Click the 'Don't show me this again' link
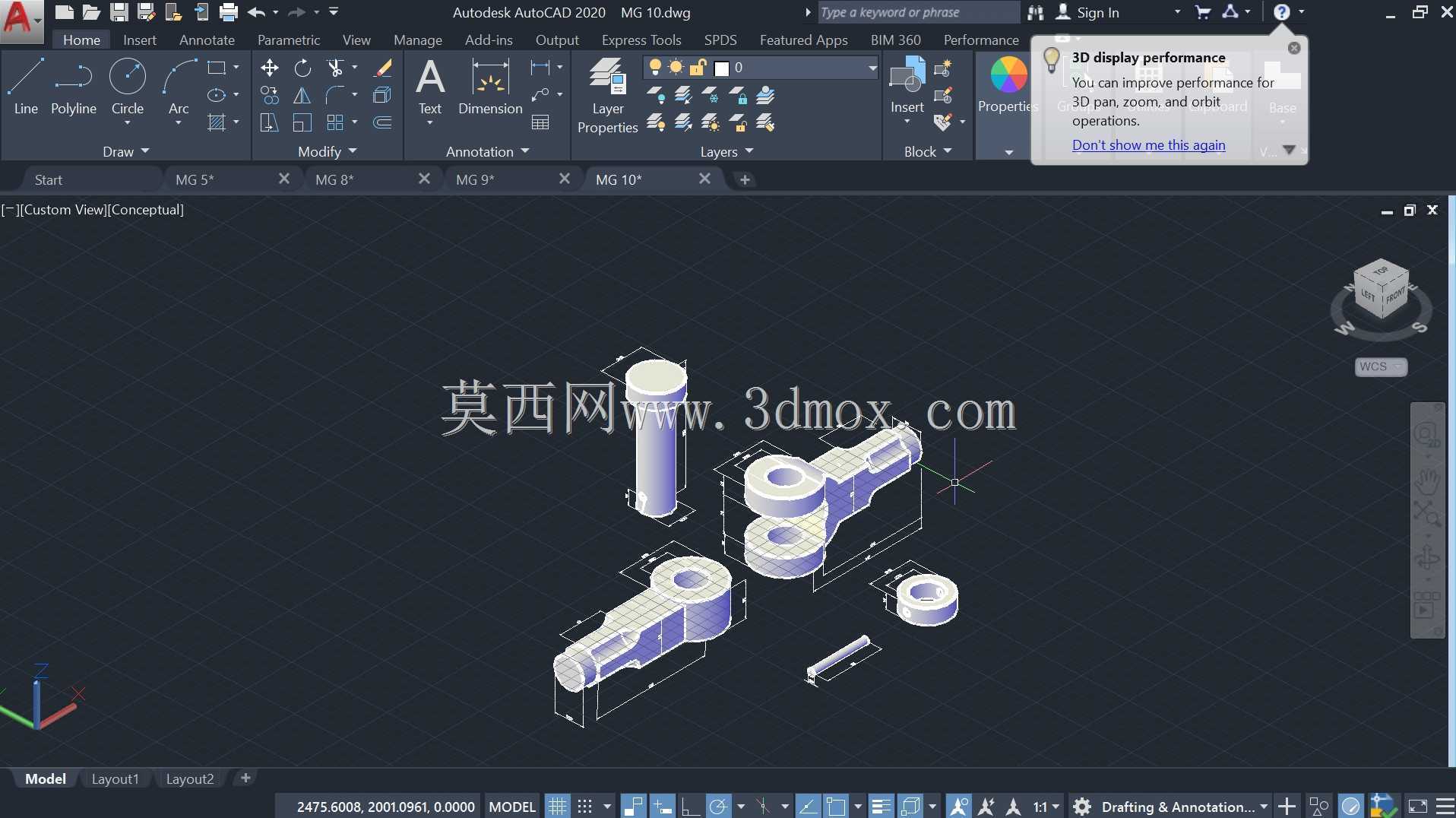Screen dimensions: 1456x818 click(1148, 144)
